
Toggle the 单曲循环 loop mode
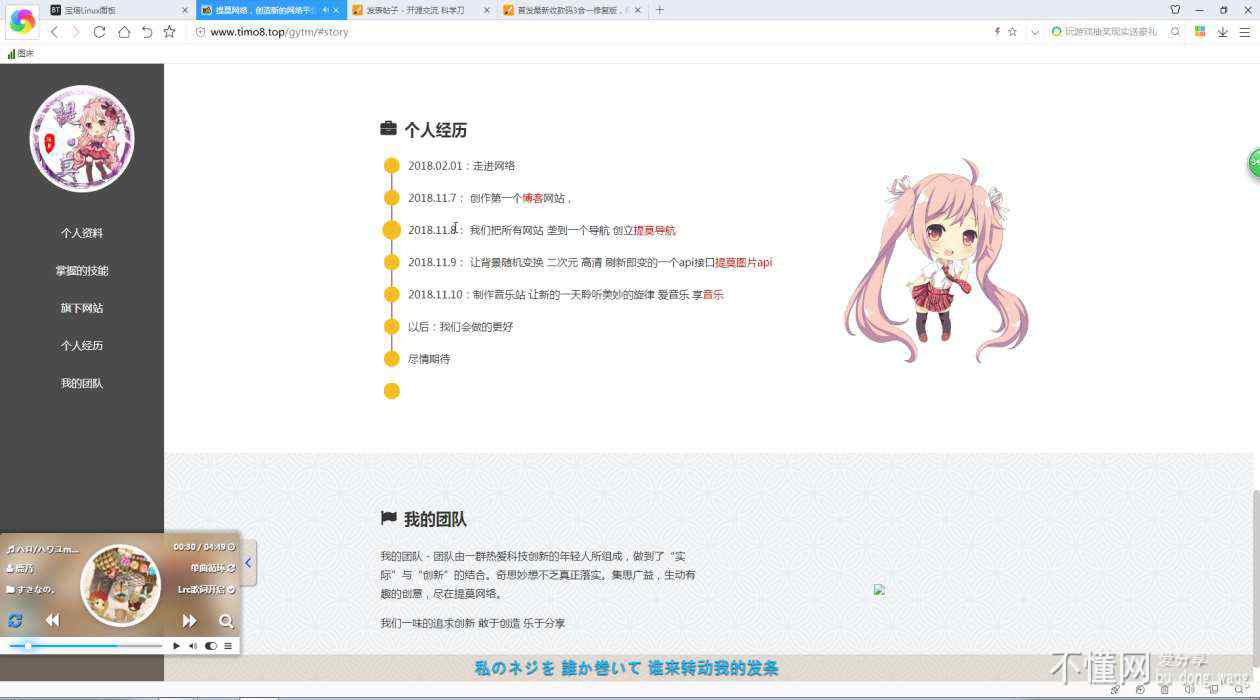click(213, 568)
